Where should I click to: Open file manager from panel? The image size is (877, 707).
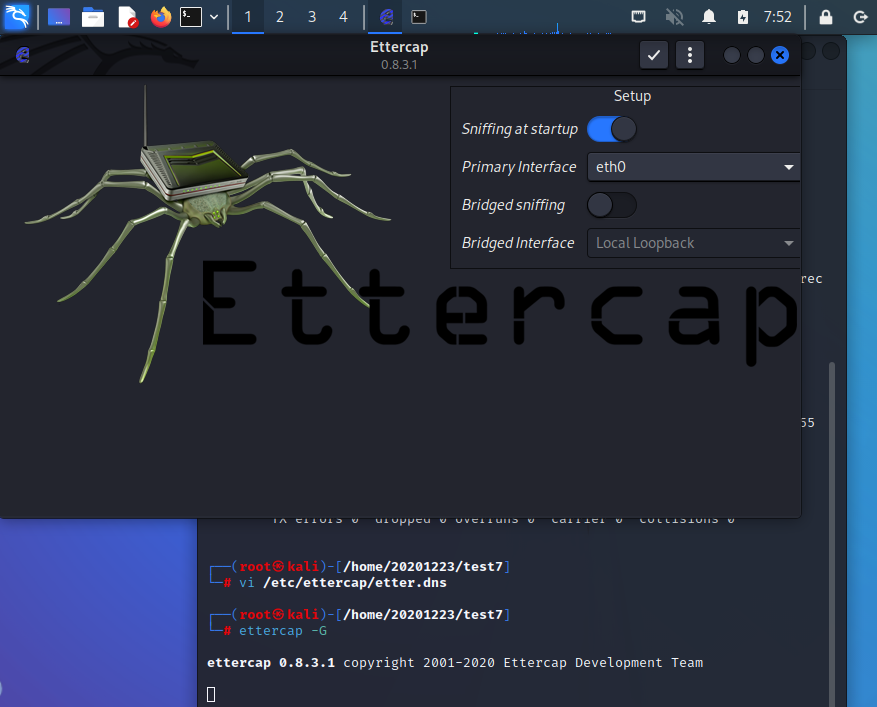click(93, 17)
